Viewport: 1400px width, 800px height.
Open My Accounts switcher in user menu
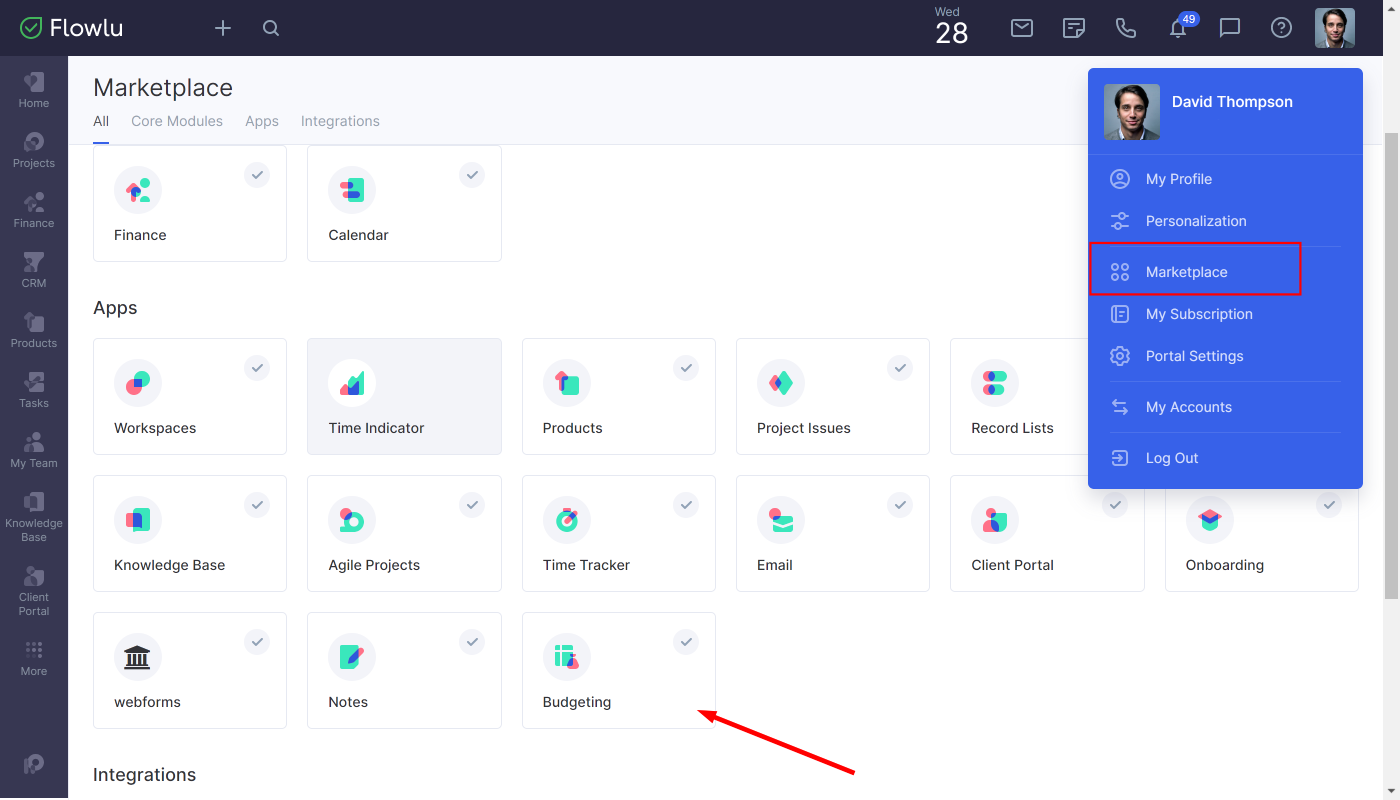[1188, 407]
